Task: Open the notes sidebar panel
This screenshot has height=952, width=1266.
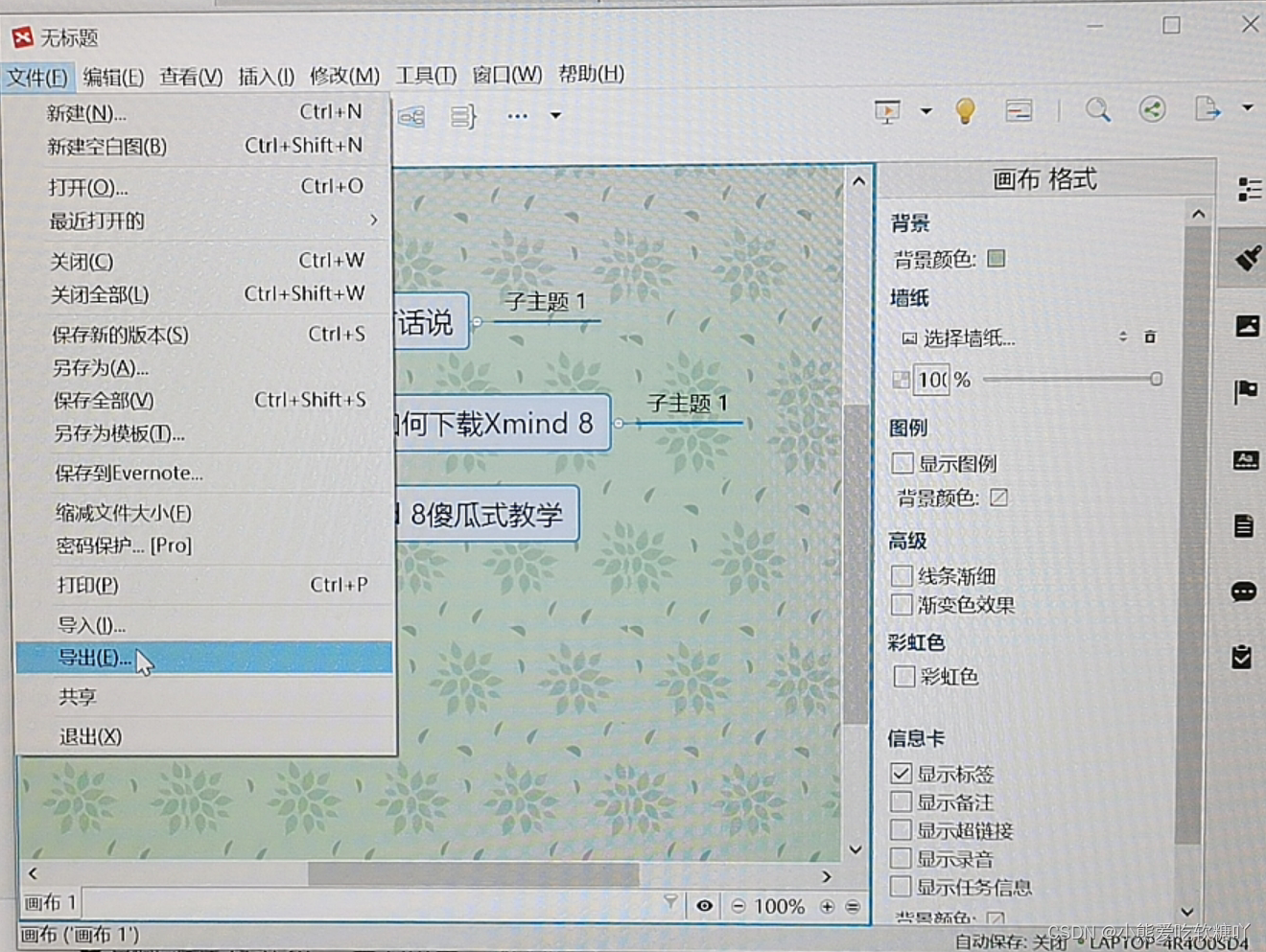Action: [x=1244, y=525]
